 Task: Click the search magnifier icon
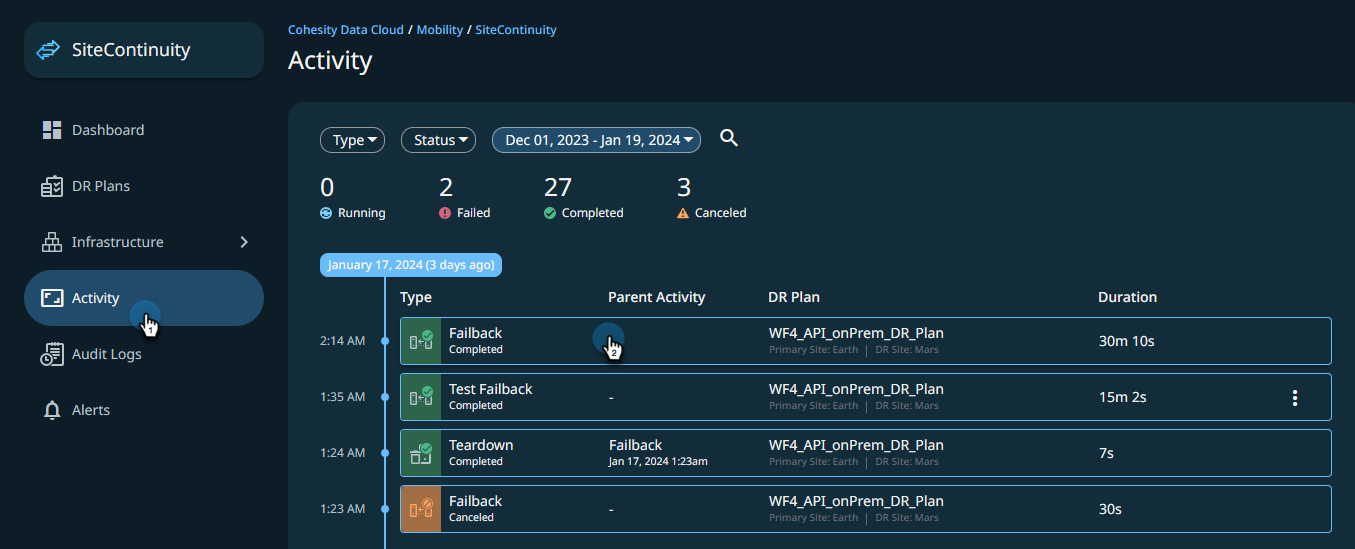click(x=729, y=139)
